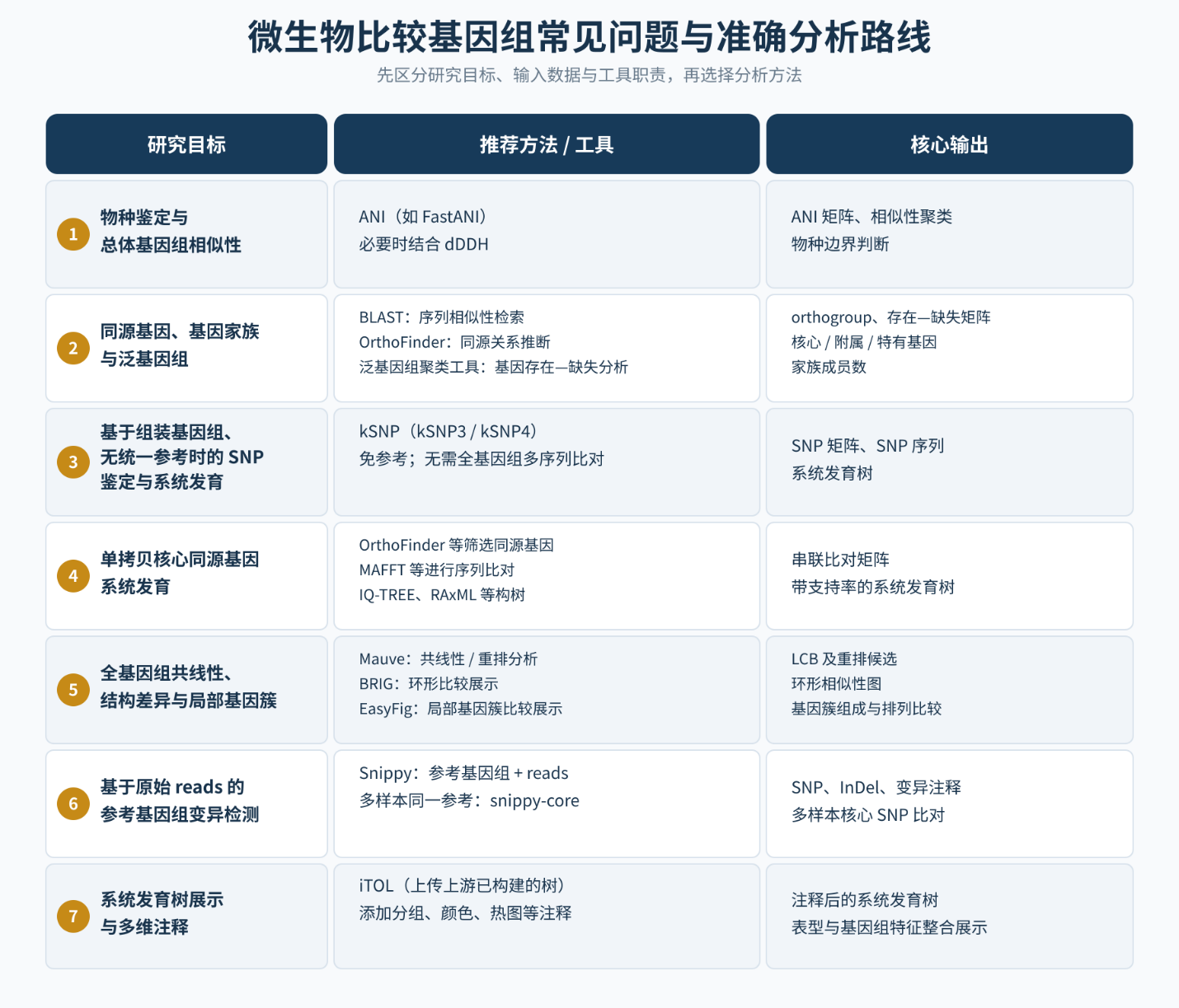Image resolution: width=1179 pixels, height=1008 pixels.
Task: Click the kSNP（kSNP3 / kSNP4）tool text
Action: coord(448,431)
